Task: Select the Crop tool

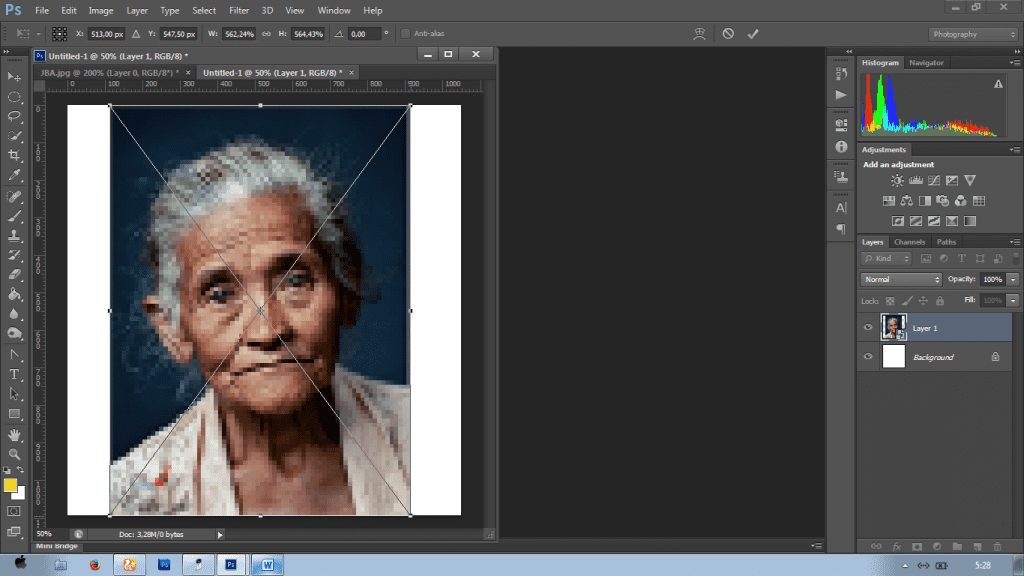Action: pyautogui.click(x=15, y=155)
